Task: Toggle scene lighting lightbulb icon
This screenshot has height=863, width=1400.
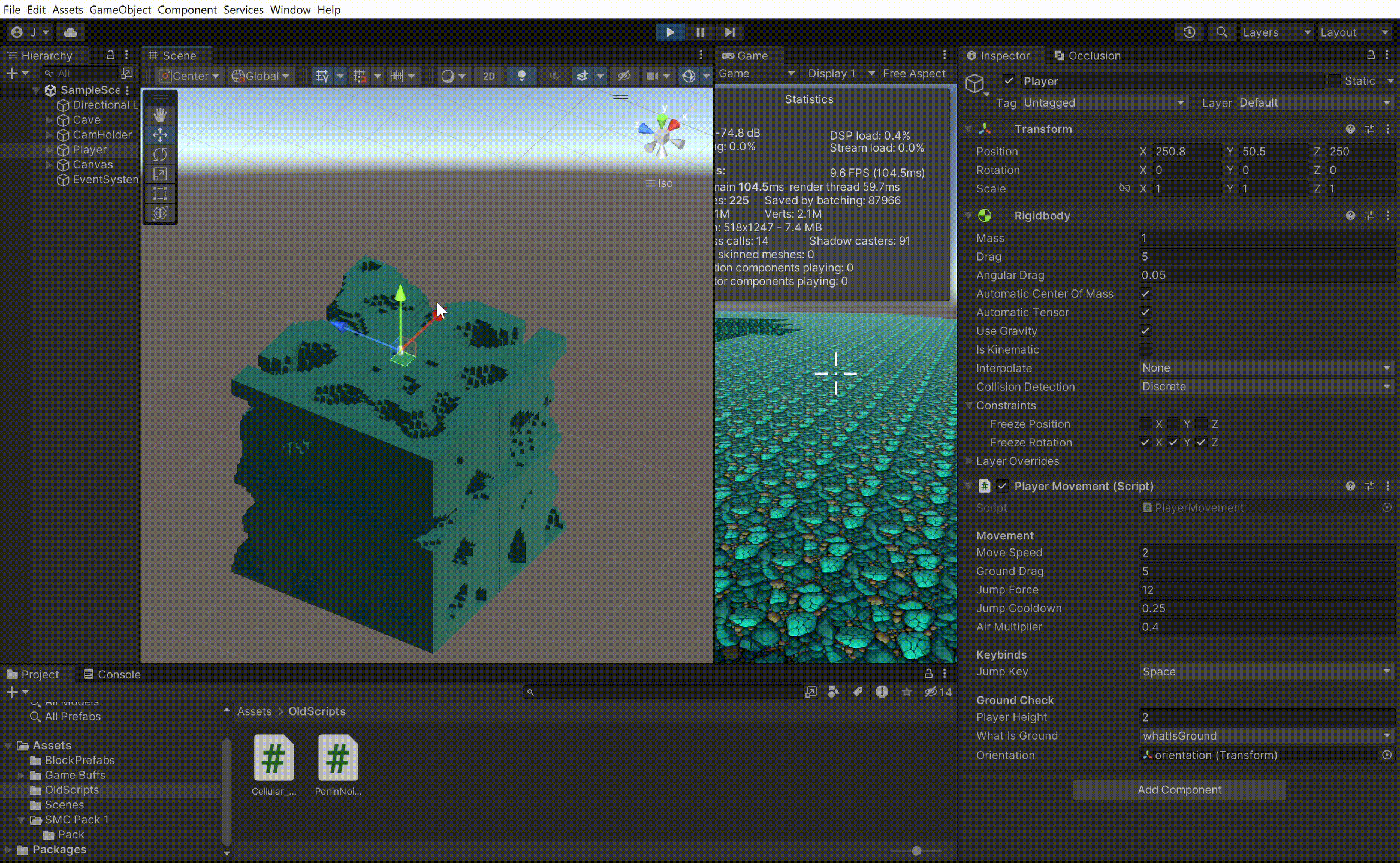Action: (x=521, y=76)
